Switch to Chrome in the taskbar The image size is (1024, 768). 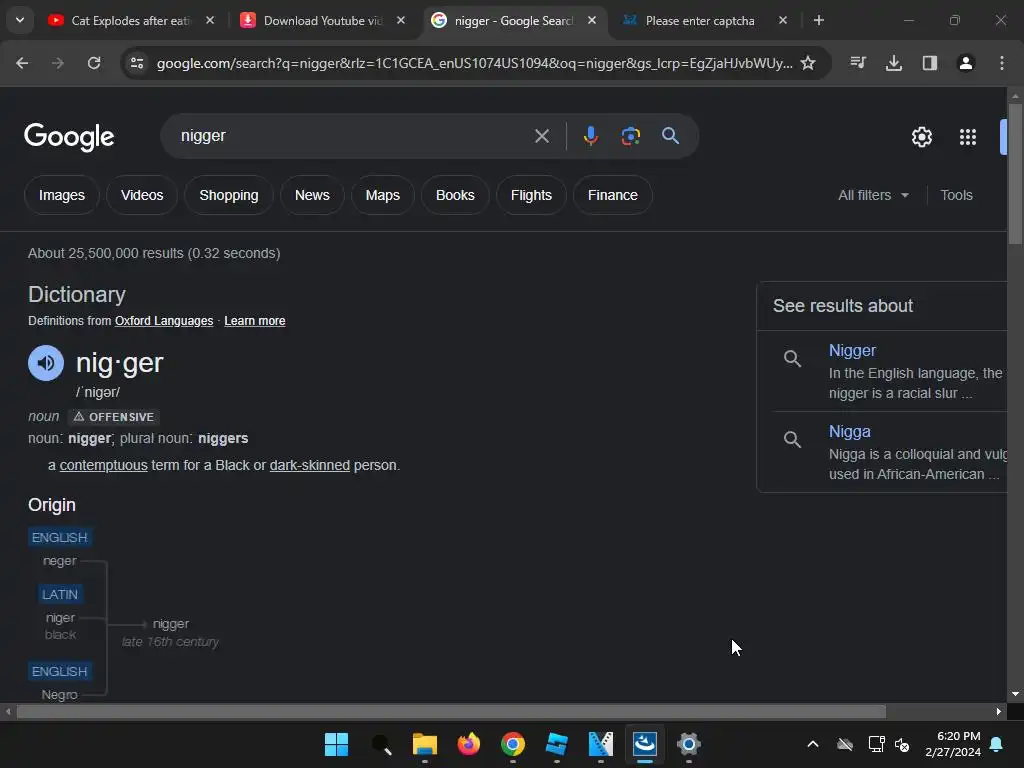[x=513, y=744]
